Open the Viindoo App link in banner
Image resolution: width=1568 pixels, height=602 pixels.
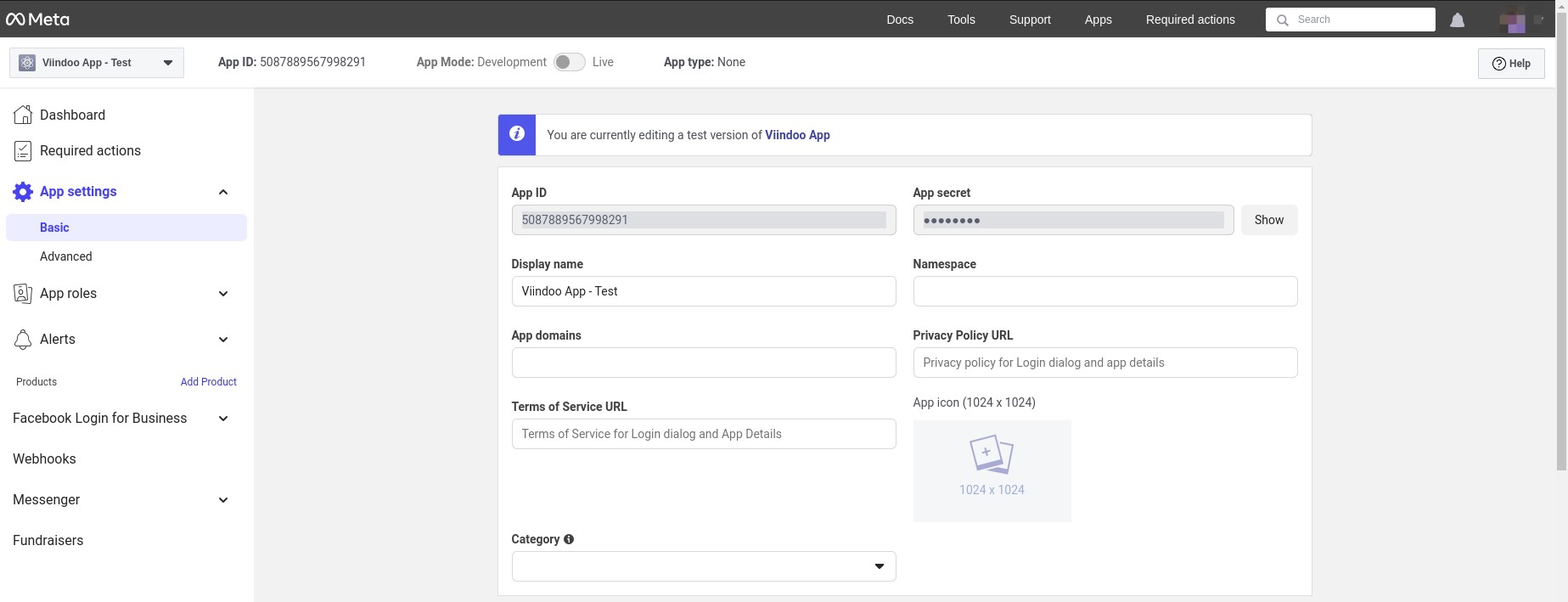(797, 135)
